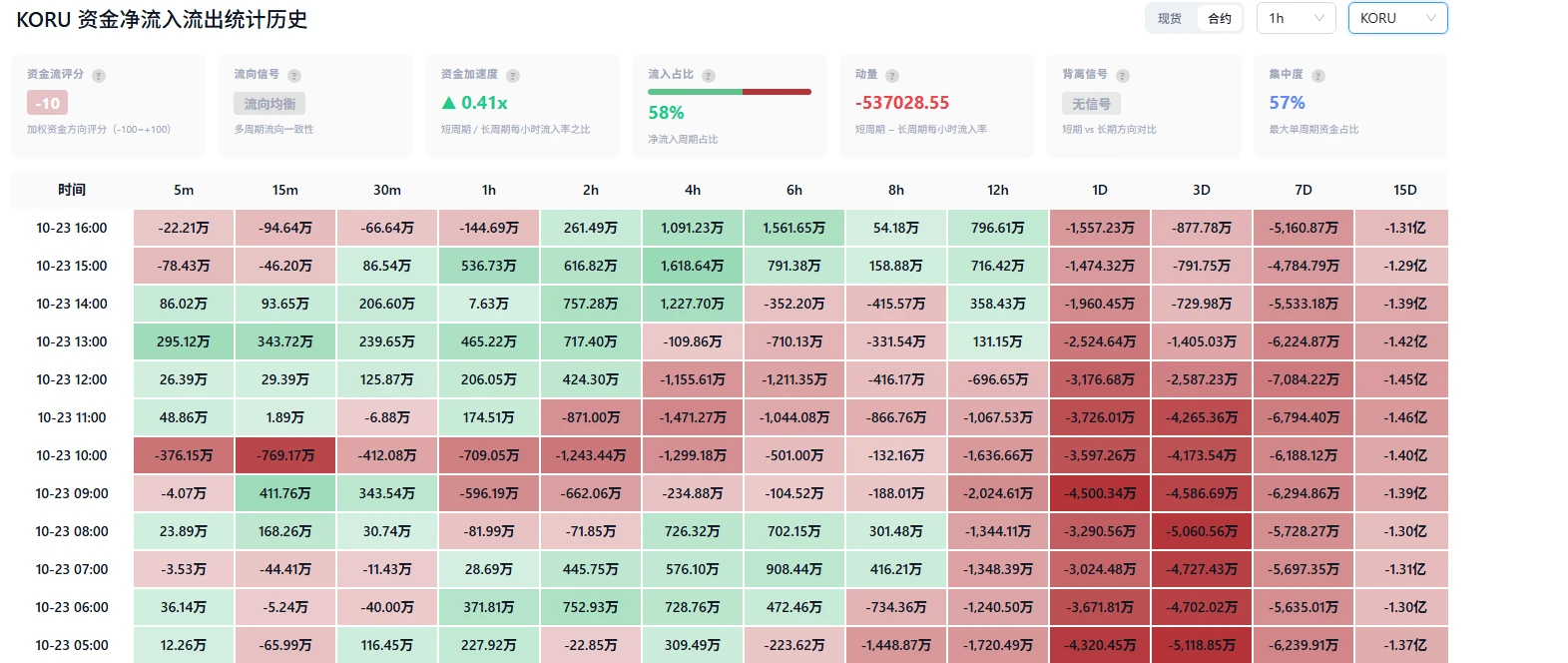The width and height of the screenshot is (1568, 663).
Task: Open the 资金加速度 help tooltip icon
Action: tap(513, 76)
